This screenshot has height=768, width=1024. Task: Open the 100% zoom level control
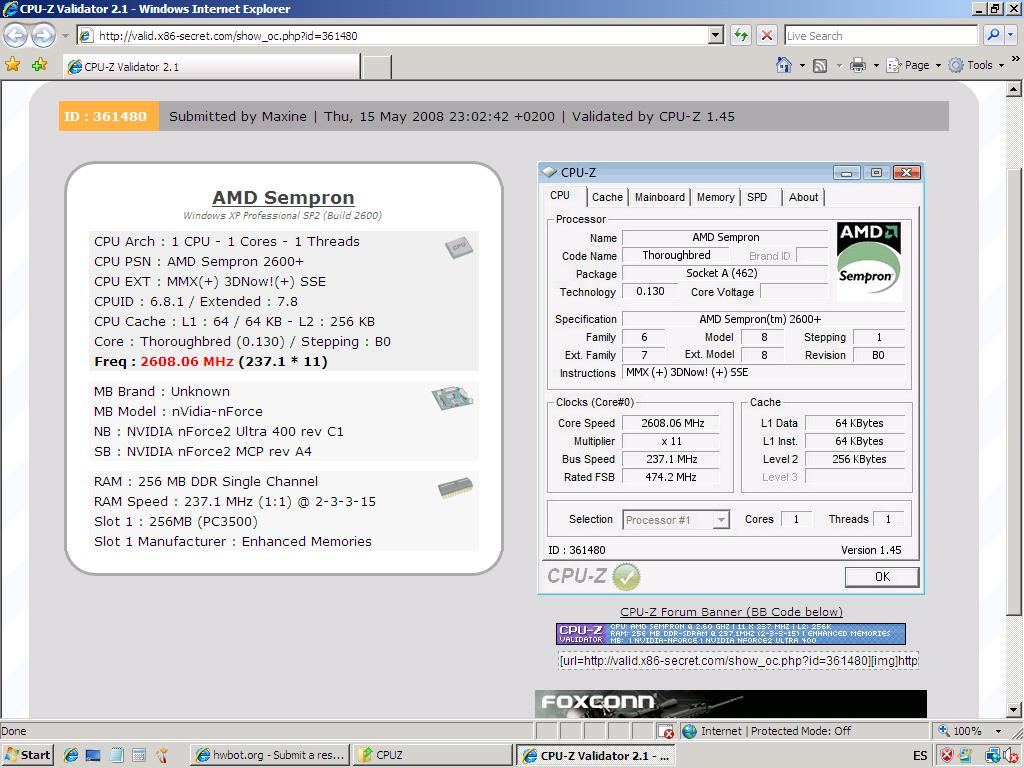click(959, 731)
